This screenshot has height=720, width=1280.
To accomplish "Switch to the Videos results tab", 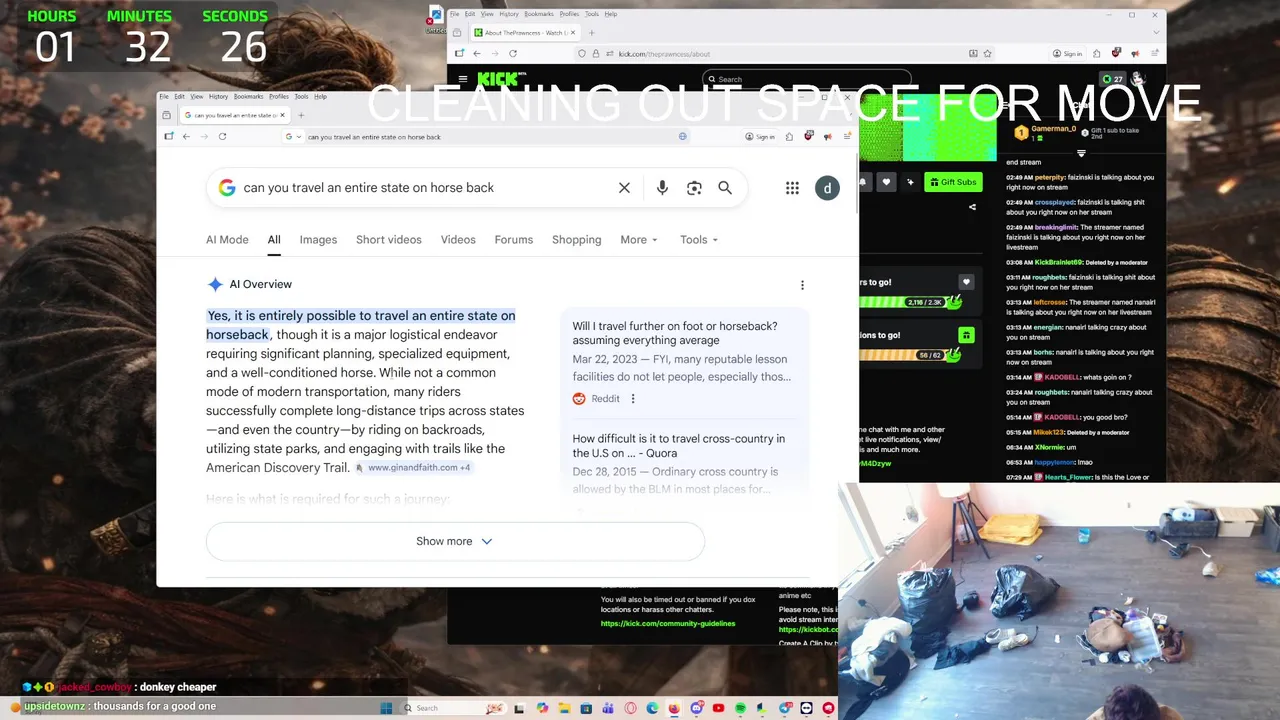I will (458, 240).
